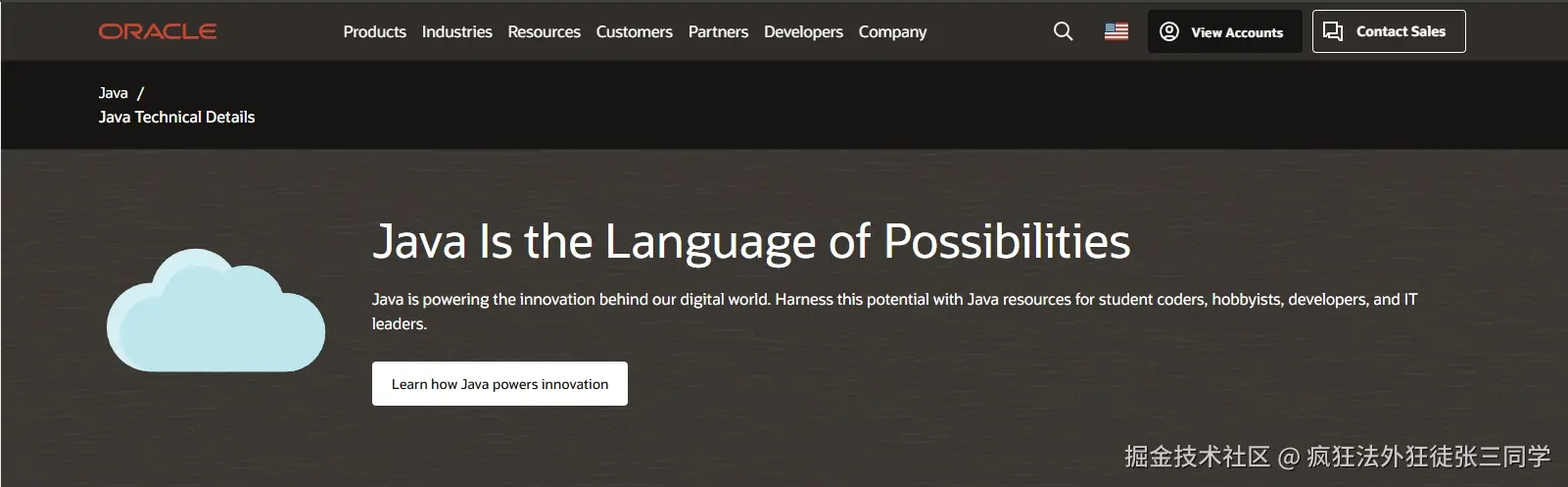This screenshot has height=487, width=1568.
Task: Click the chat bubble icon in Contact Sales
Action: click(1333, 31)
